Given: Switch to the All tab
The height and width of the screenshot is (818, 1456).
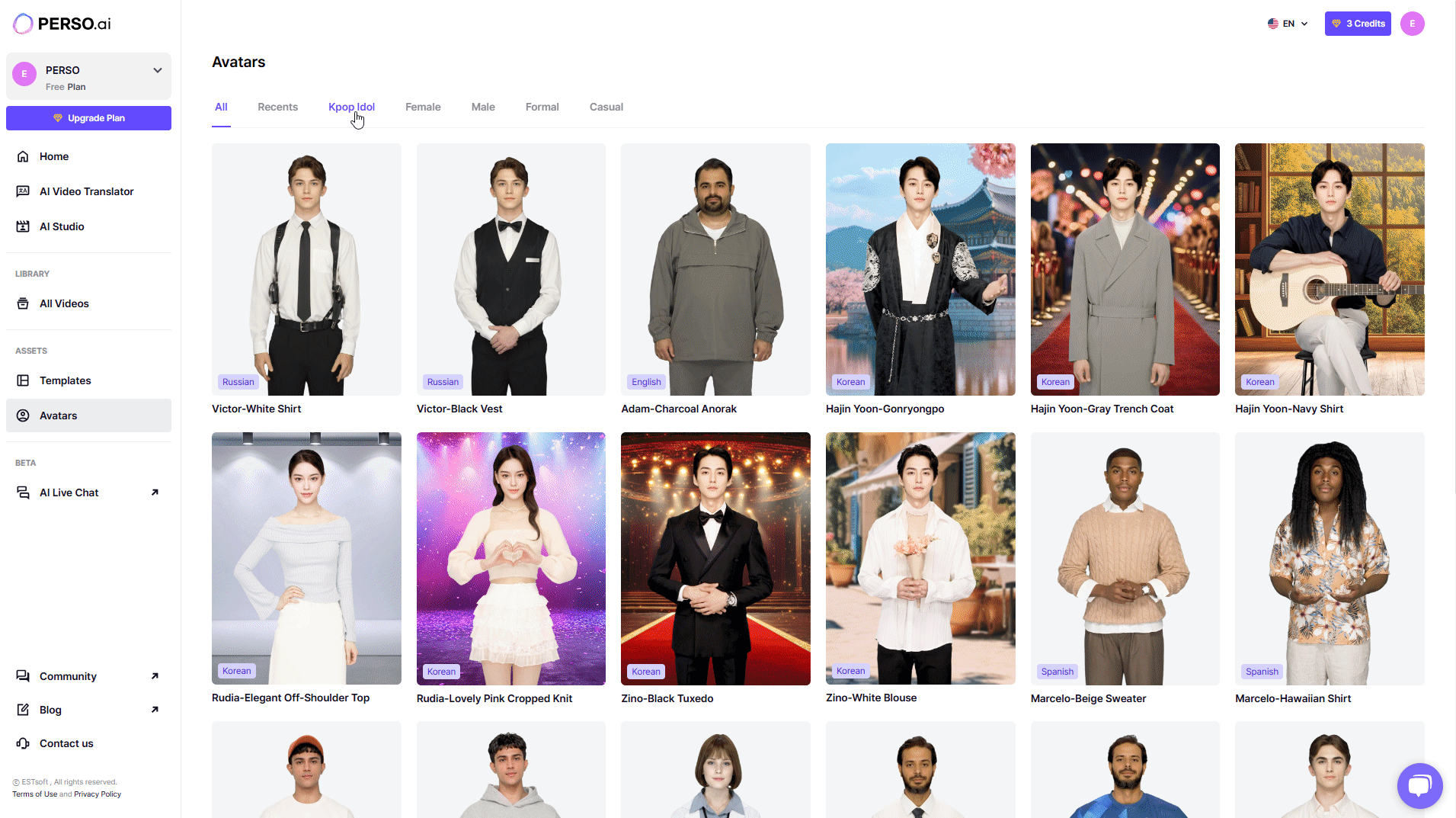Looking at the screenshot, I should tap(221, 107).
